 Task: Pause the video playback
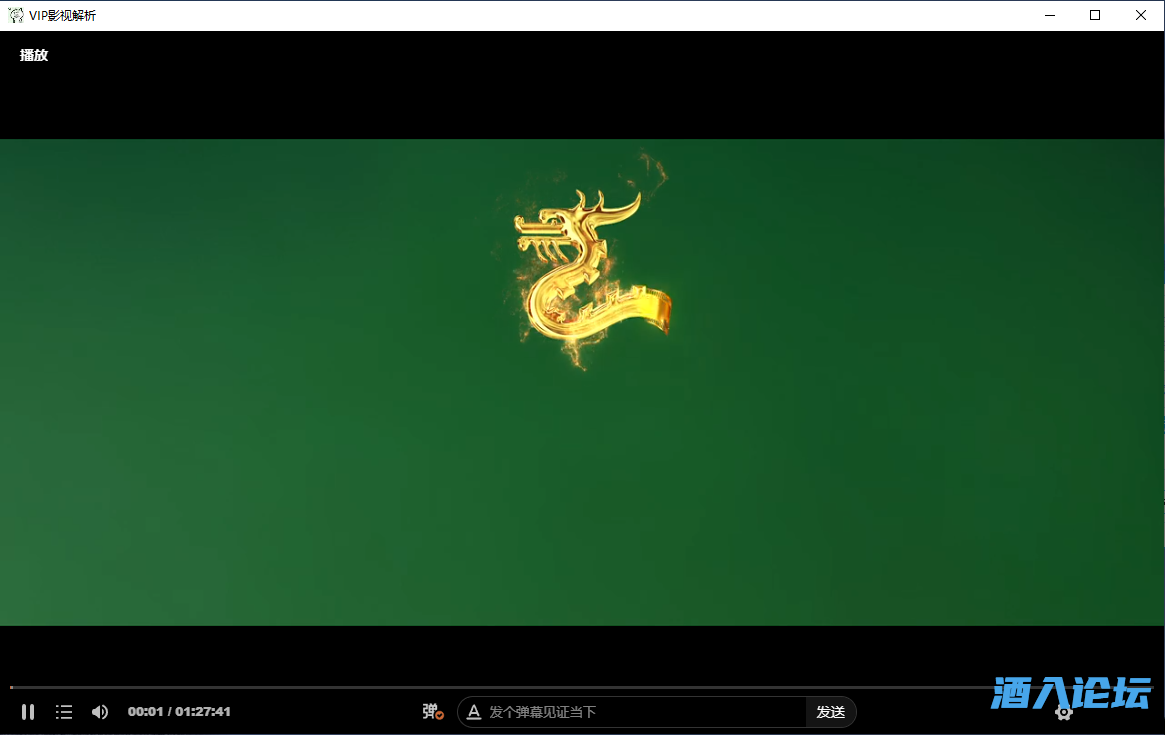[27, 712]
